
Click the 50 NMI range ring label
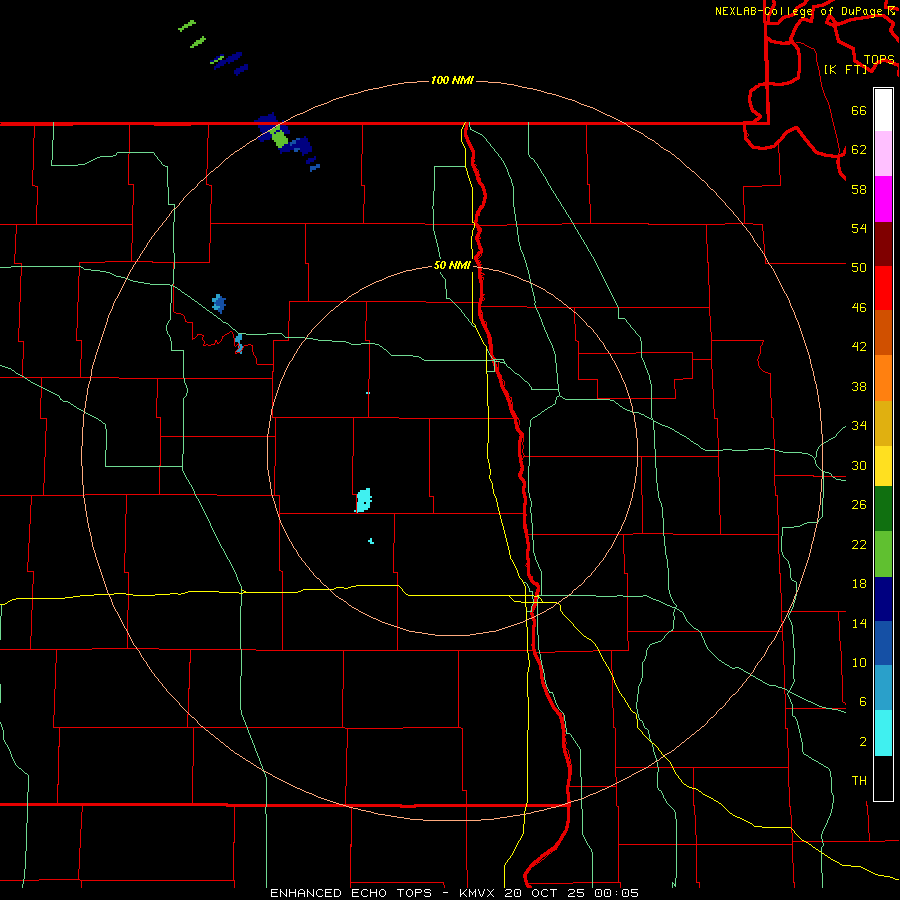pyautogui.click(x=452, y=265)
